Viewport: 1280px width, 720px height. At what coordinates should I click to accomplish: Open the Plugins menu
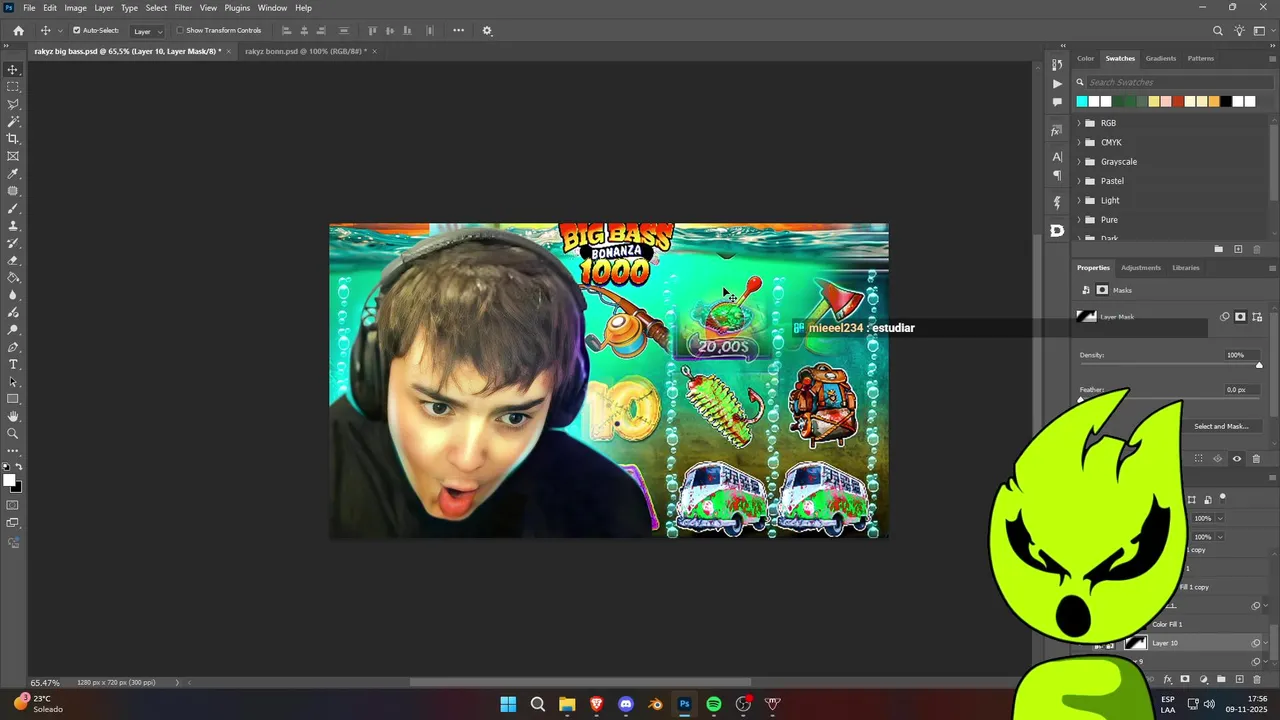click(x=237, y=8)
